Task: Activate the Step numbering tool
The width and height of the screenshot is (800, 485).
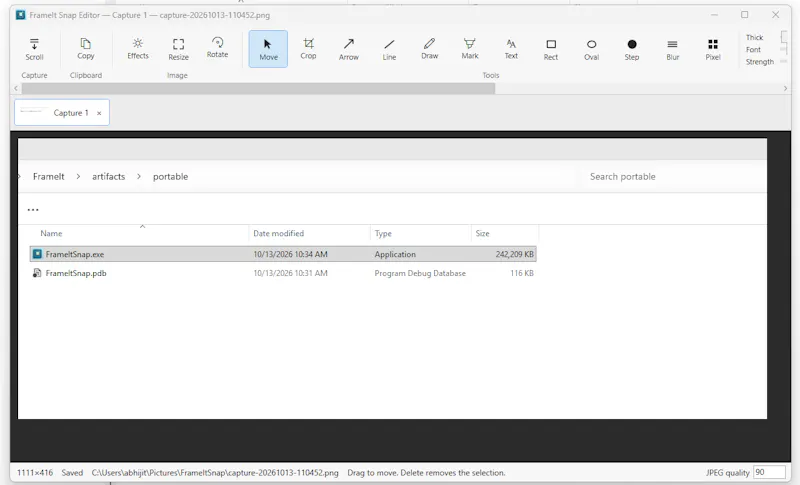Action: pyautogui.click(x=632, y=49)
